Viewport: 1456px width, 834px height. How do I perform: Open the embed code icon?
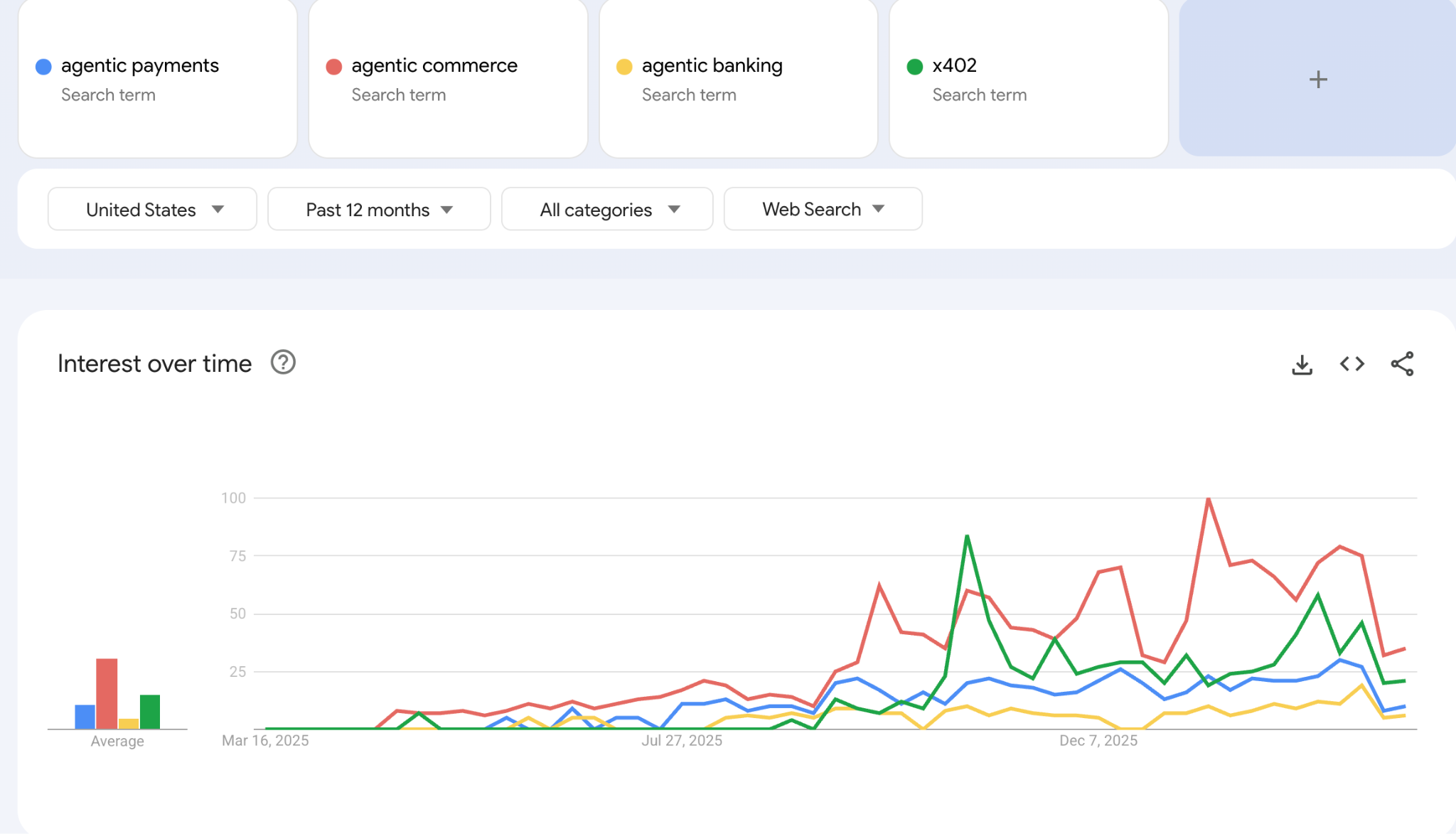pyautogui.click(x=1351, y=364)
